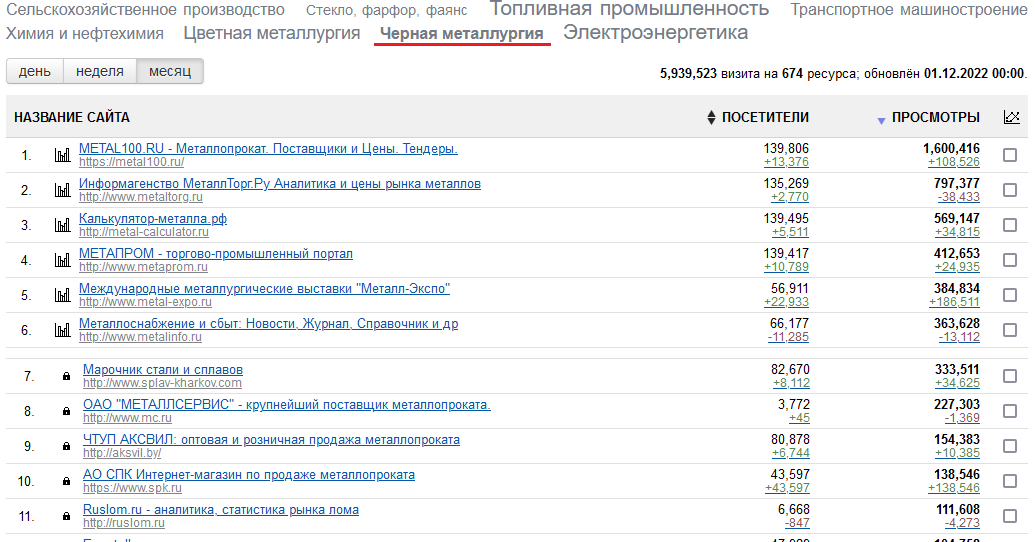Open stats chart icon for Калькулятор-металла.рф row
The width and height of the screenshot is (1035, 542).
point(62,226)
